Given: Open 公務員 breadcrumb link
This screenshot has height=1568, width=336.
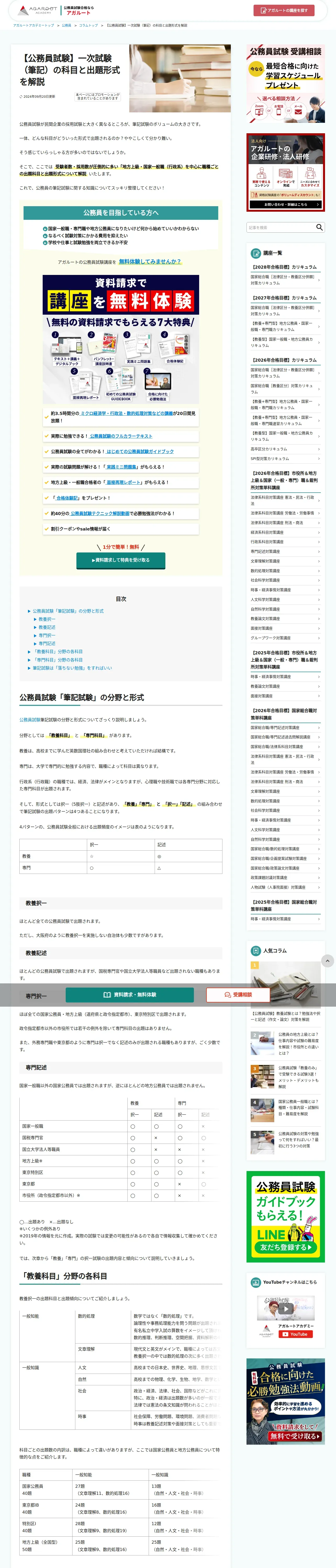Looking at the screenshot, I should [x=66, y=26].
